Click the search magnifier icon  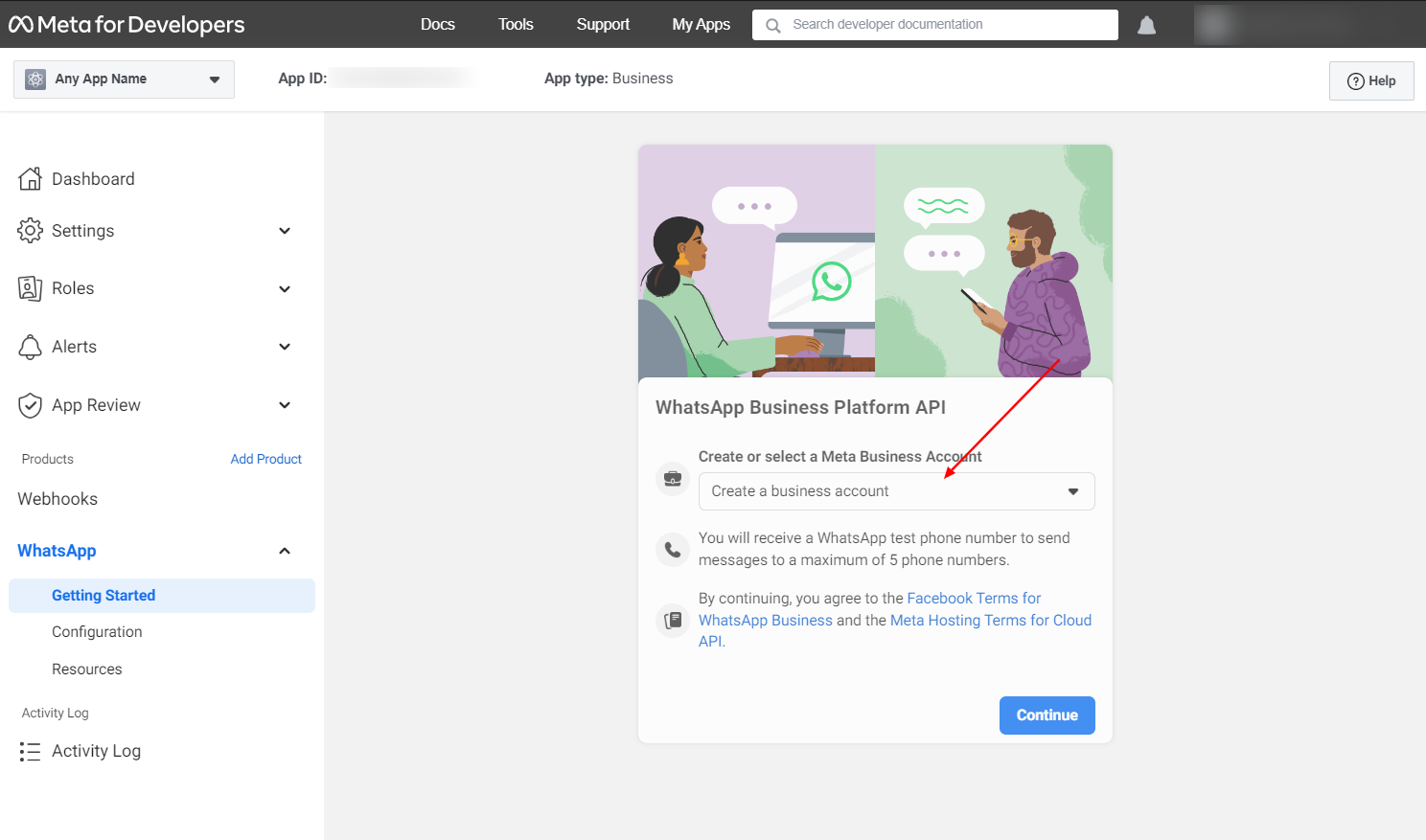click(x=772, y=25)
